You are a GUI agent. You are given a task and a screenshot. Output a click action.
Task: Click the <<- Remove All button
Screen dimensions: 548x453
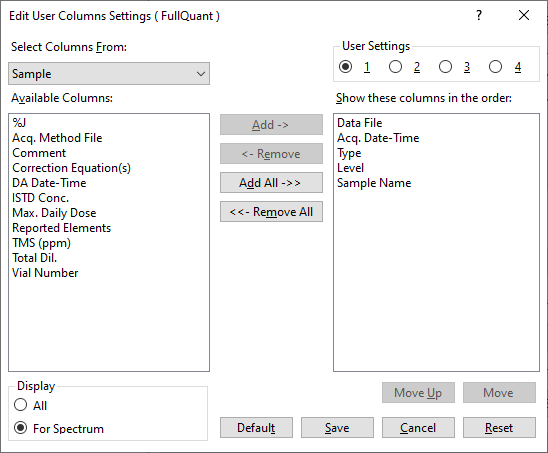tap(271, 212)
